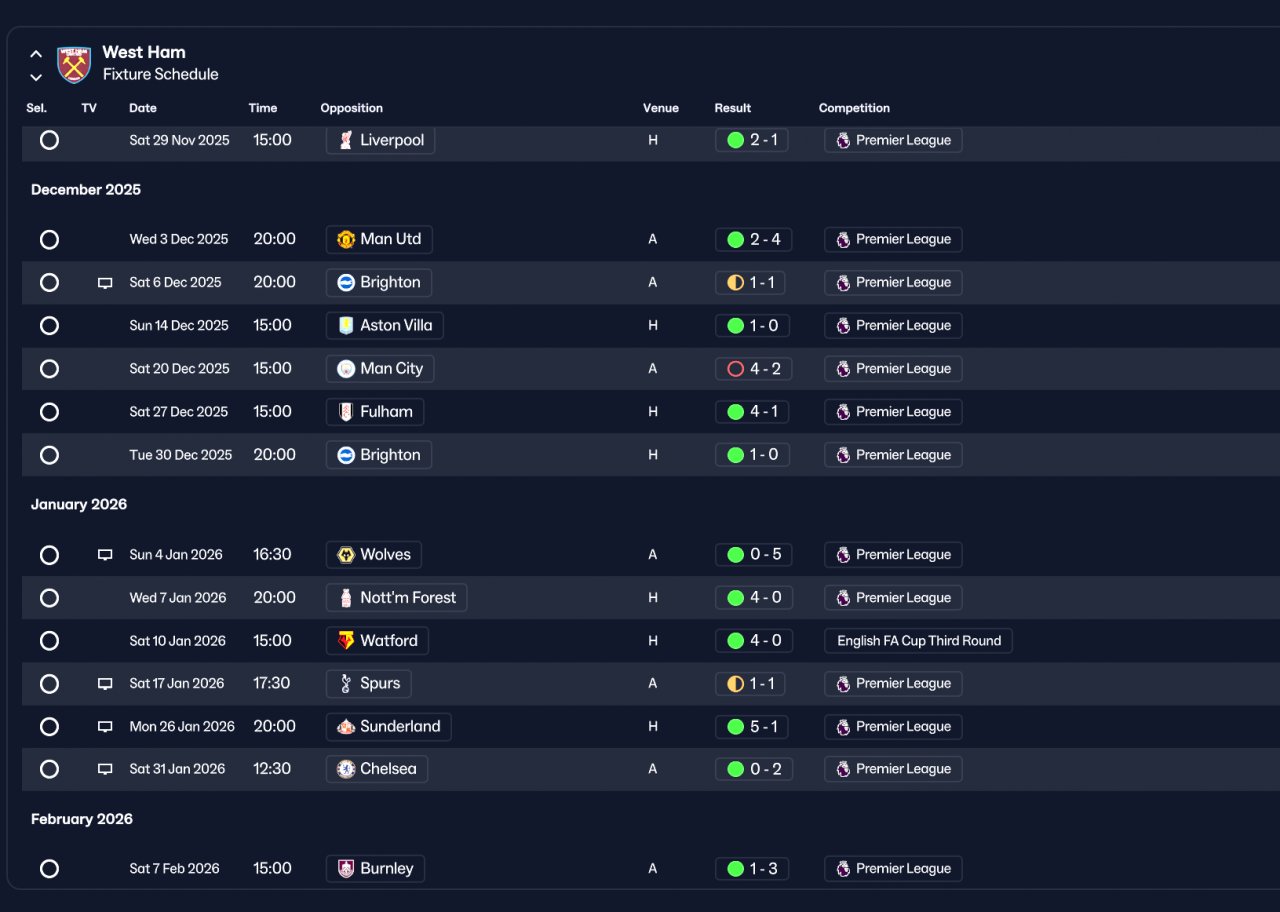Click the Fixture Schedule subtitle text
Image resolution: width=1280 pixels, height=912 pixels.
pos(160,75)
